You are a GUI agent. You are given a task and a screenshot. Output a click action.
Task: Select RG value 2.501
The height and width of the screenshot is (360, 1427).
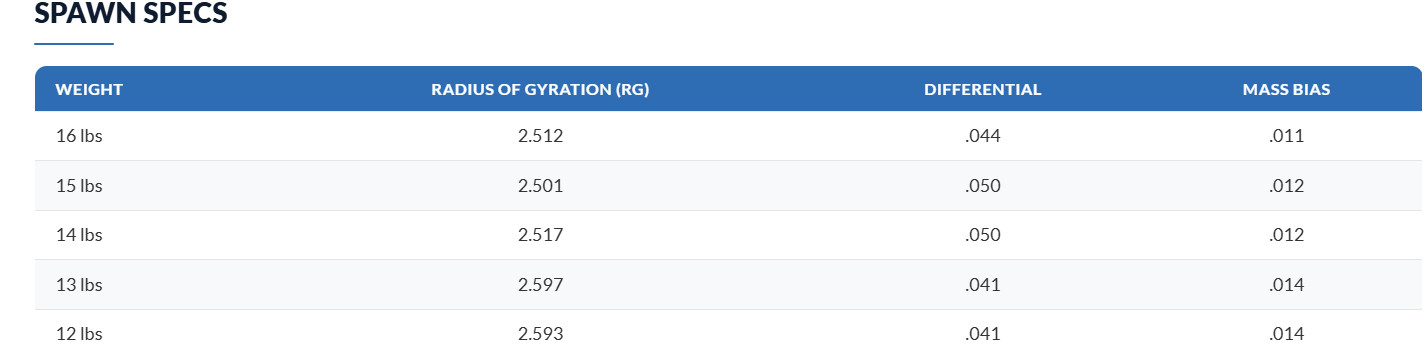click(x=541, y=186)
